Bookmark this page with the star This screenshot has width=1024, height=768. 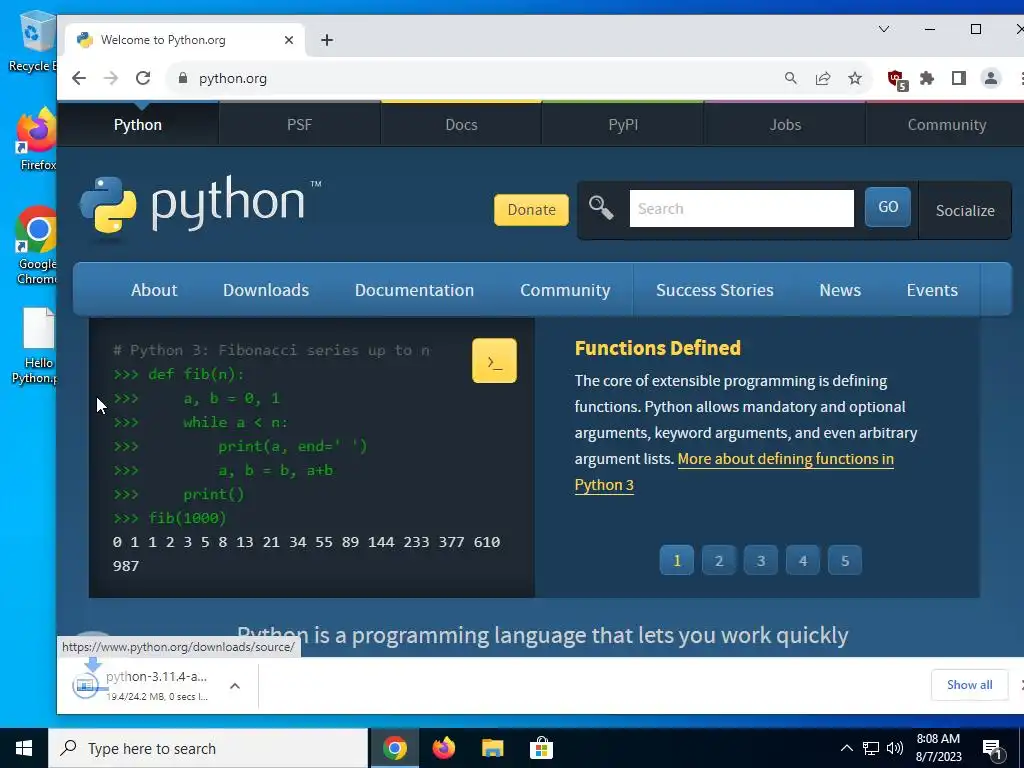click(x=855, y=78)
